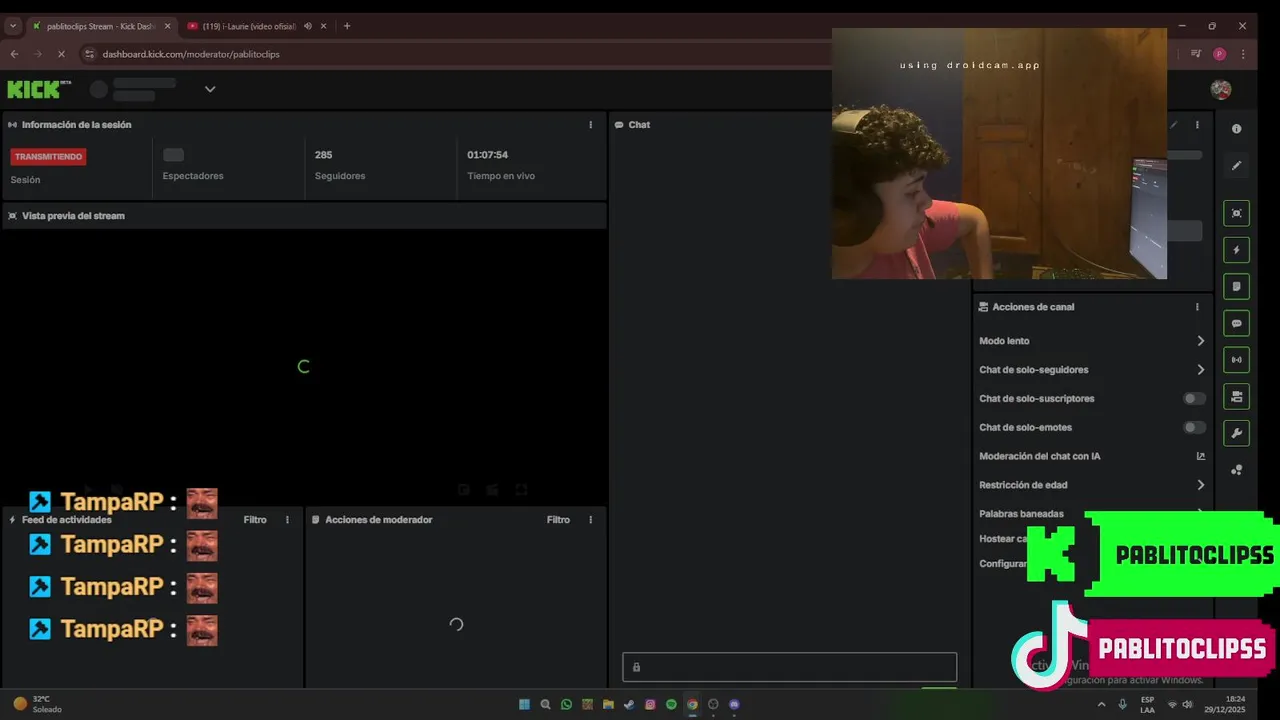Expand Modo lento chevron
The height and width of the screenshot is (720, 1280).
[x=1201, y=341]
